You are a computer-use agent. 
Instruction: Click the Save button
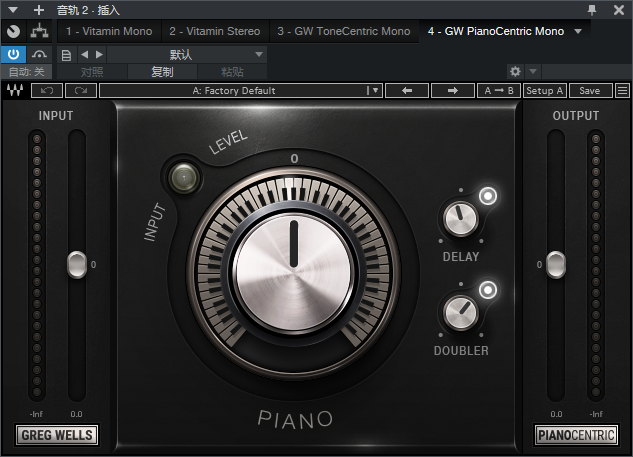pos(591,90)
